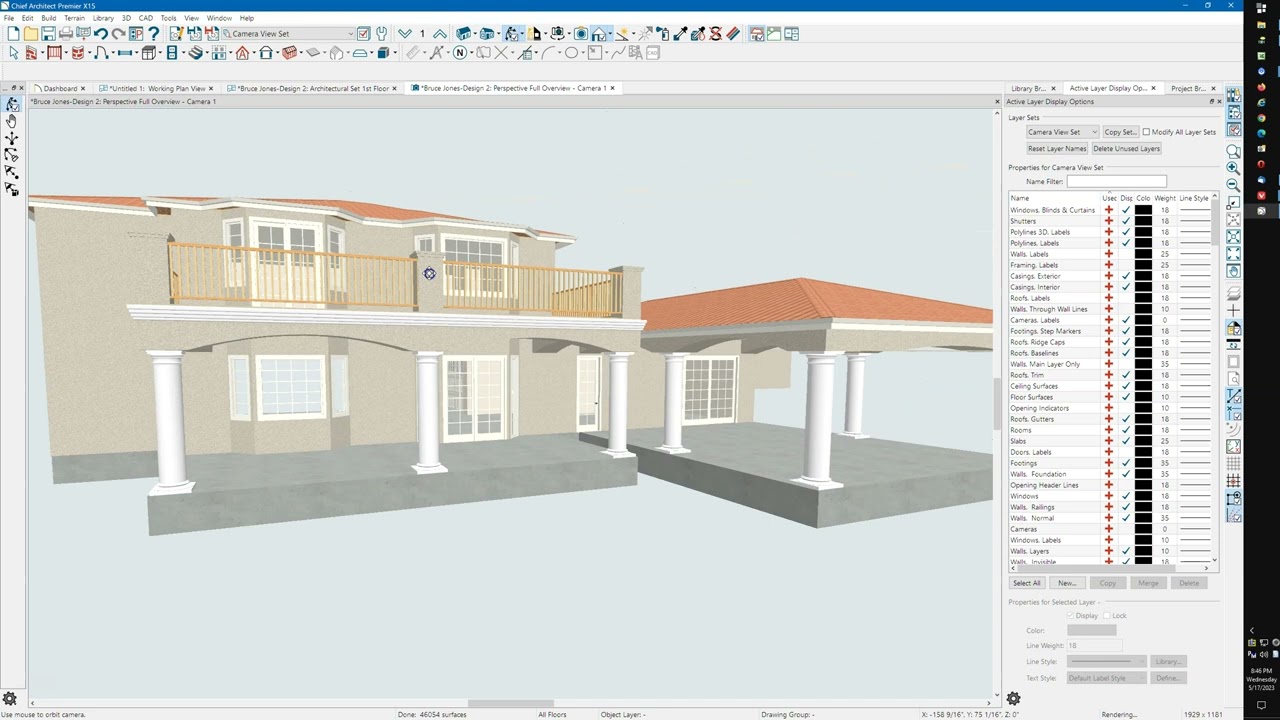Open the Layer Sets Camera View Set dropdown
This screenshot has height=720, width=1280.
pos(1062,132)
